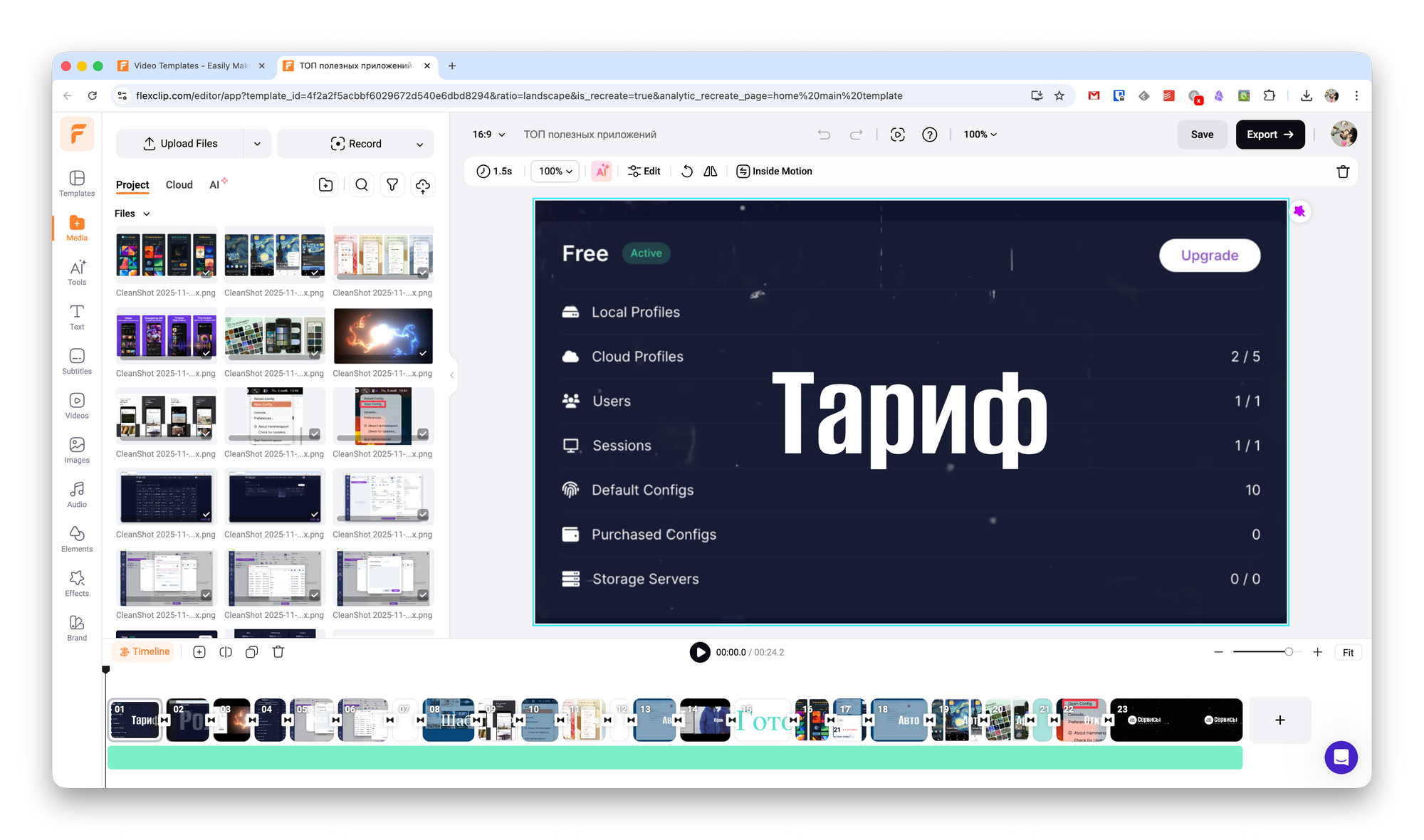This screenshot has height=840, width=1424.
Task: Click the flip horizontal icon in toolbar
Action: pos(711,171)
